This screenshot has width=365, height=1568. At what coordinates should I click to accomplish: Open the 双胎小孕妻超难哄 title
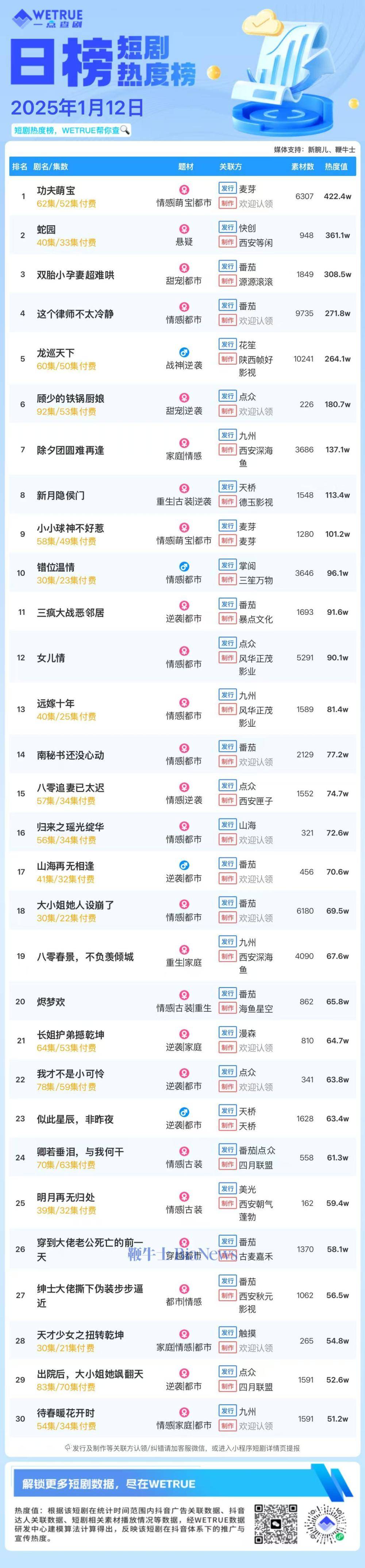pyautogui.click(x=76, y=275)
